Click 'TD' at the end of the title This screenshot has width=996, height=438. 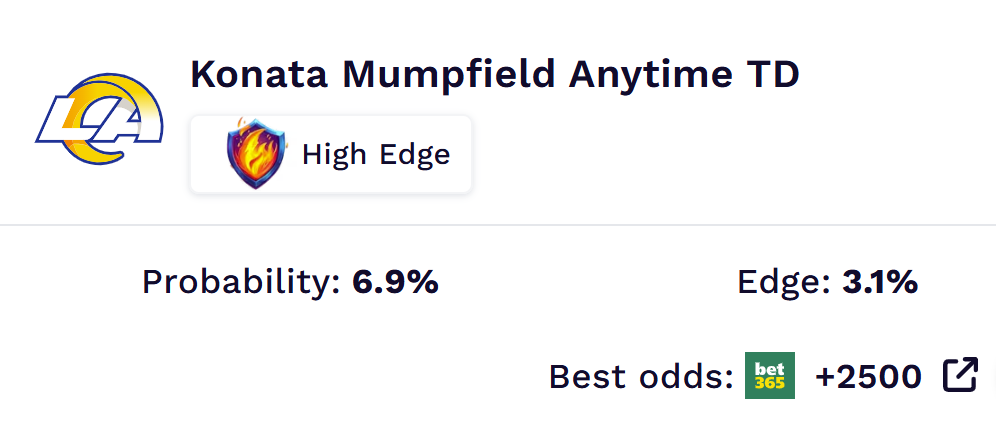pyautogui.click(x=775, y=76)
